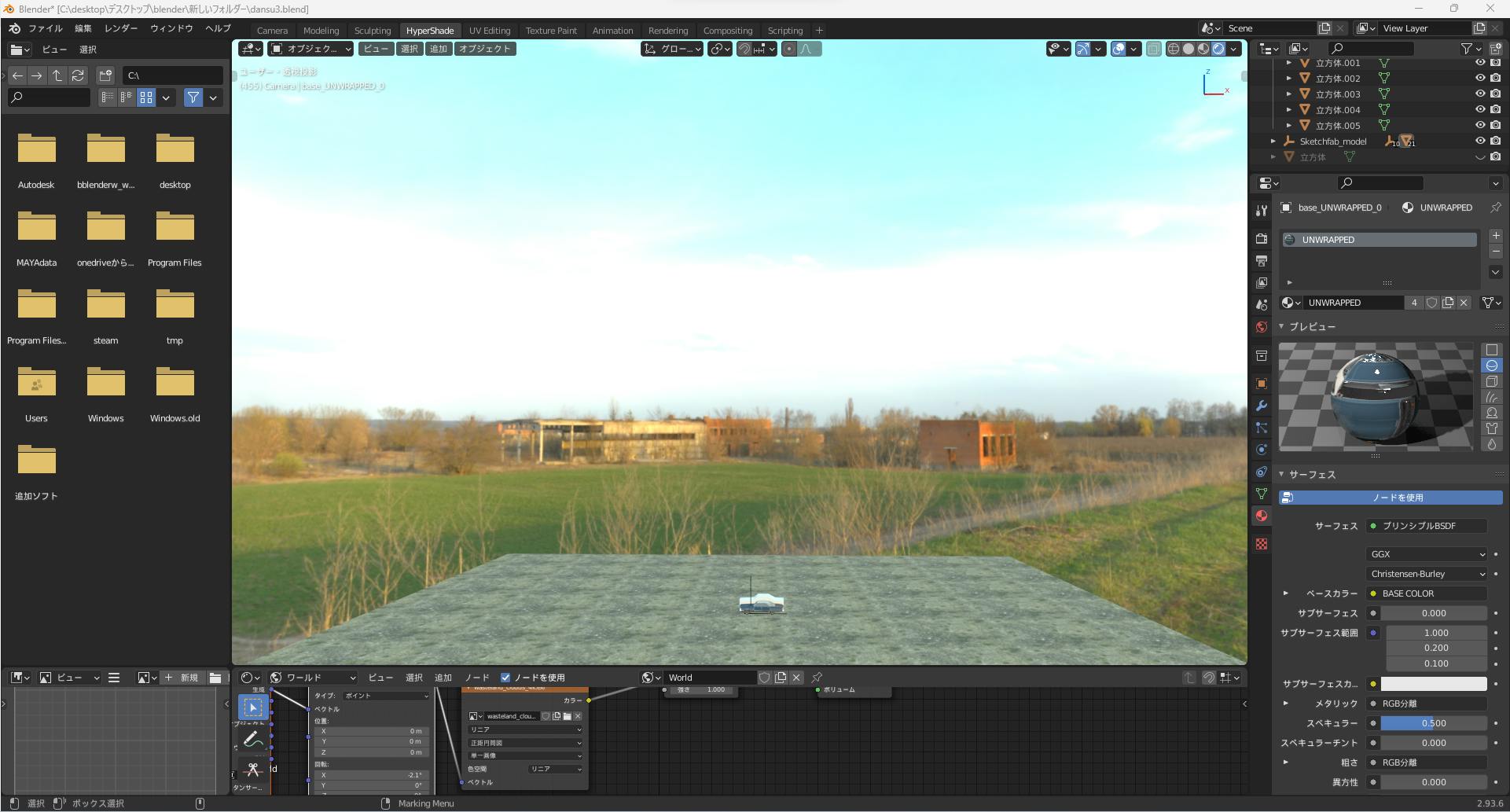Image resolution: width=1510 pixels, height=812 pixels.
Task: Click 新規 image button
Action: (183, 678)
